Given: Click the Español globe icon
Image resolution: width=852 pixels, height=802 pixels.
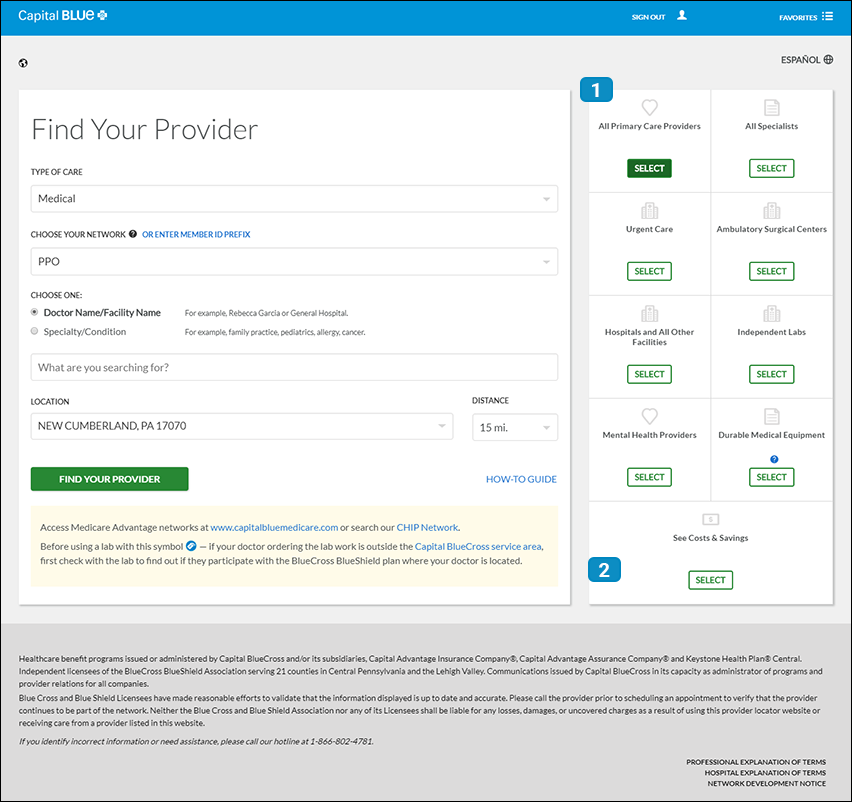Looking at the screenshot, I should [828, 59].
